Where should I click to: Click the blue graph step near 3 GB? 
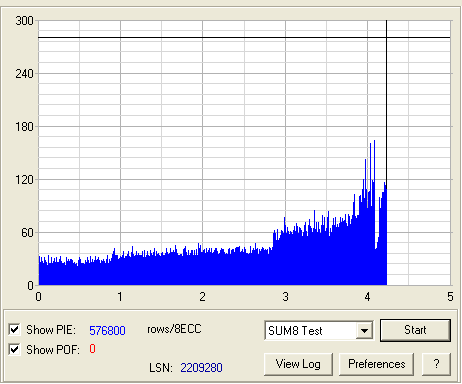(273, 238)
